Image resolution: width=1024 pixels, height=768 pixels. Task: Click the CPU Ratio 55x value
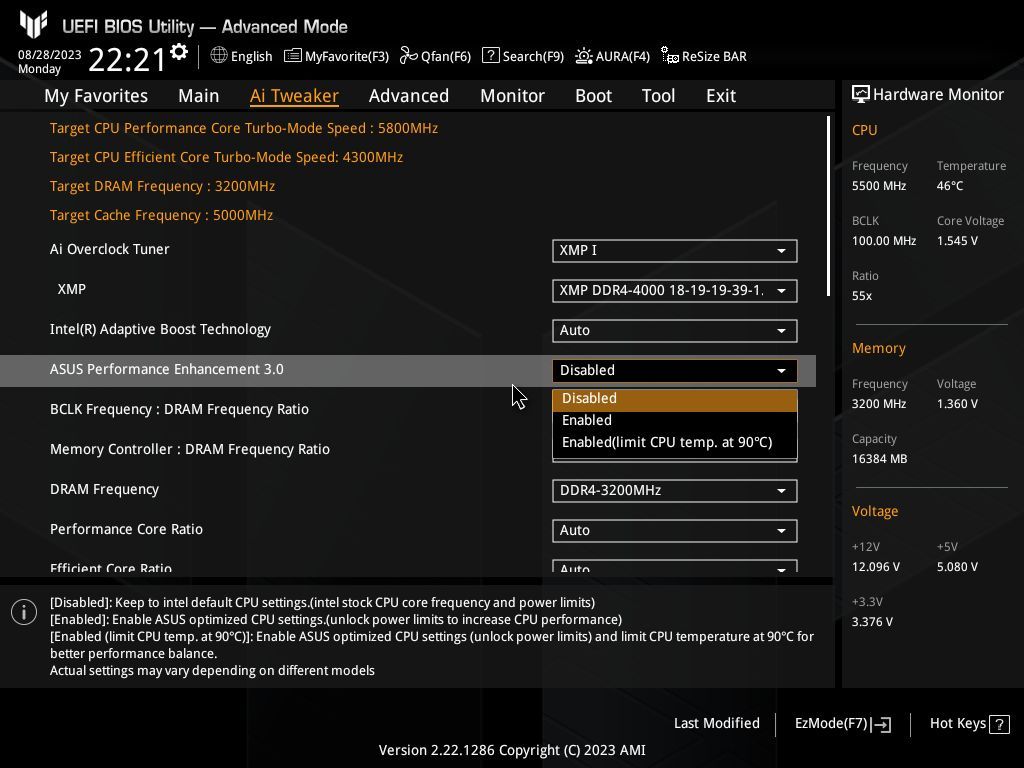point(861,296)
